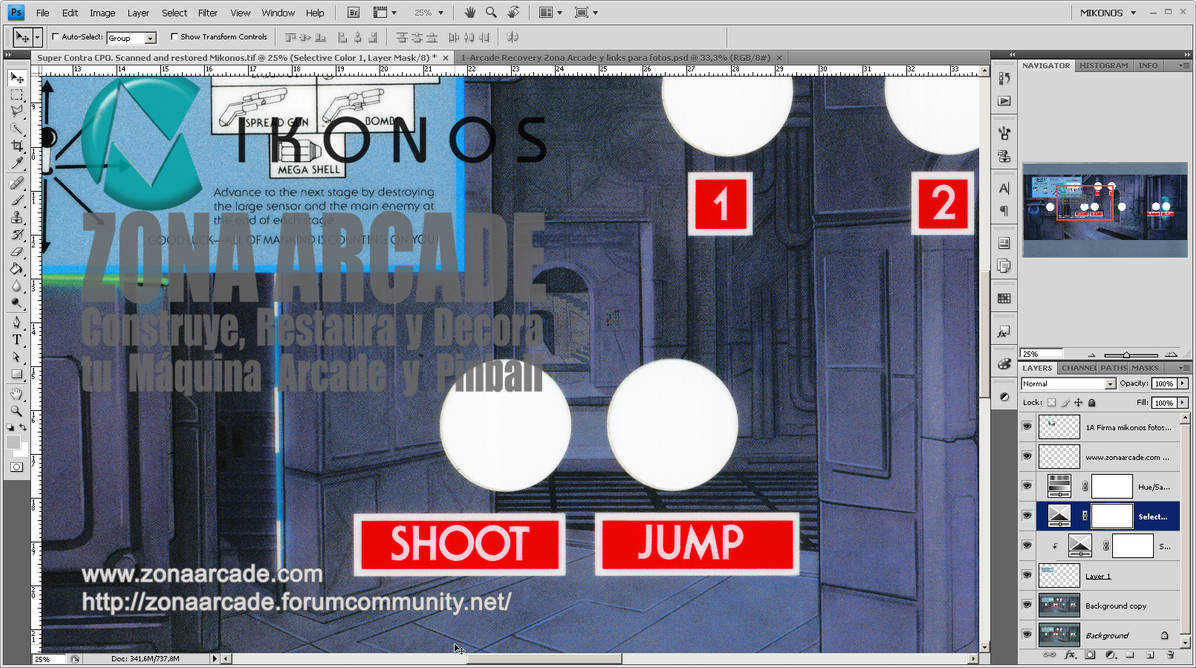Swap foreground and background colors

[x=23, y=428]
